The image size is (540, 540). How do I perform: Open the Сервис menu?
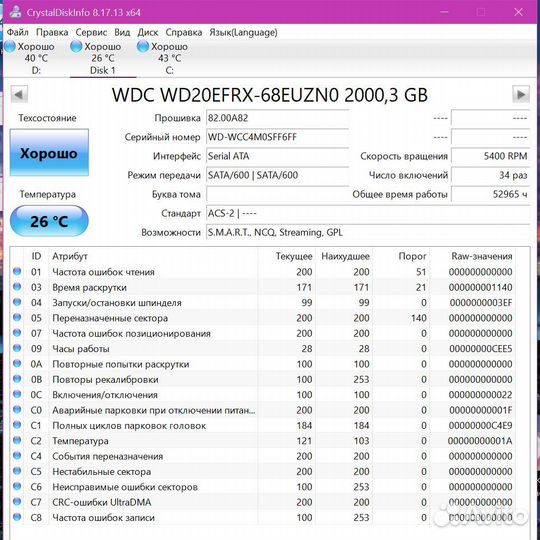(91, 32)
